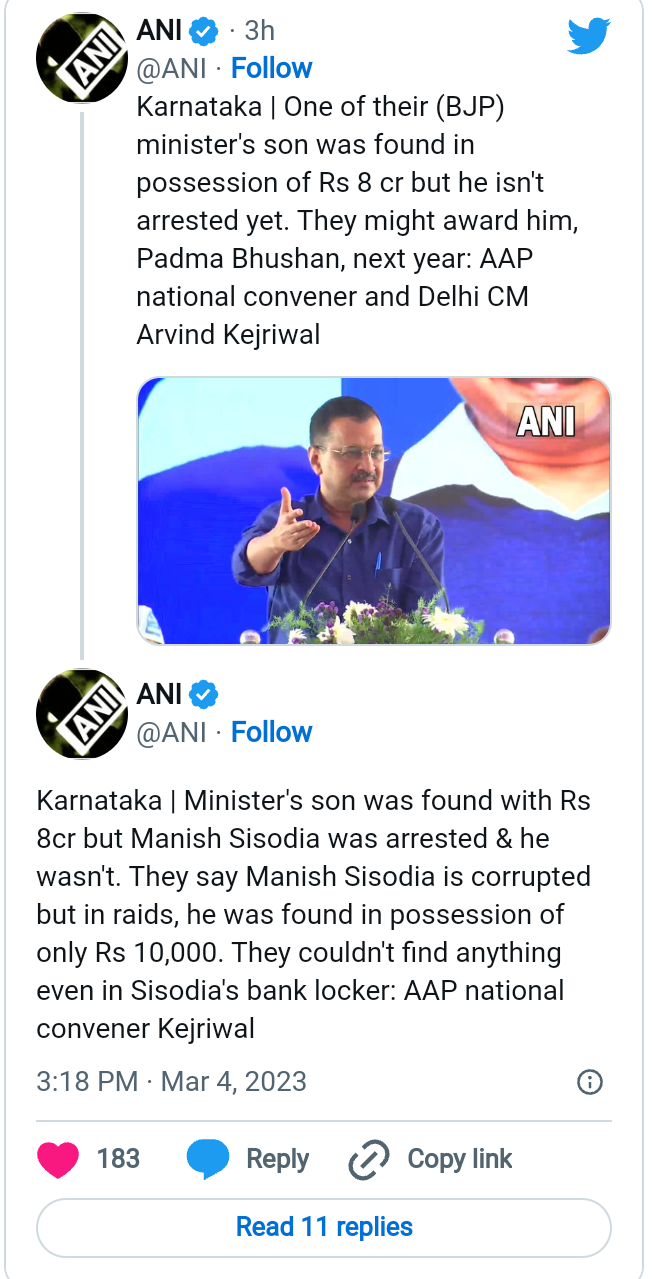The height and width of the screenshot is (1279, 666).
Task: Like the tweet with heart icon
Action: point(59,1159)
